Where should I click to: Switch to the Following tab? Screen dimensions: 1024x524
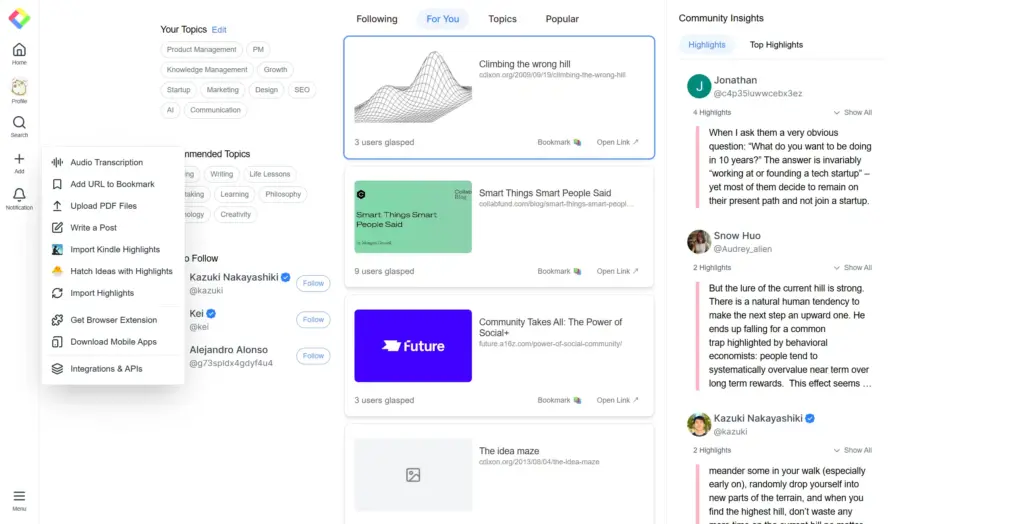point(377,19)
